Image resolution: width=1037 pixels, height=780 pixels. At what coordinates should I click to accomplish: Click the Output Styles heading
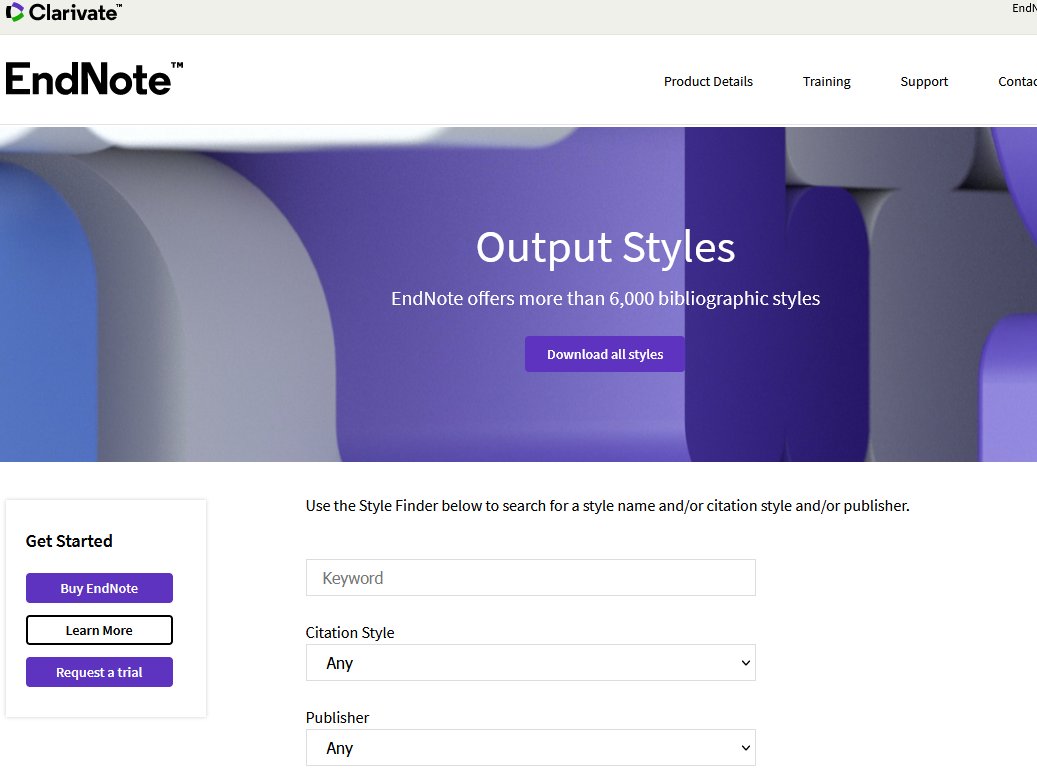pos(605,247)
